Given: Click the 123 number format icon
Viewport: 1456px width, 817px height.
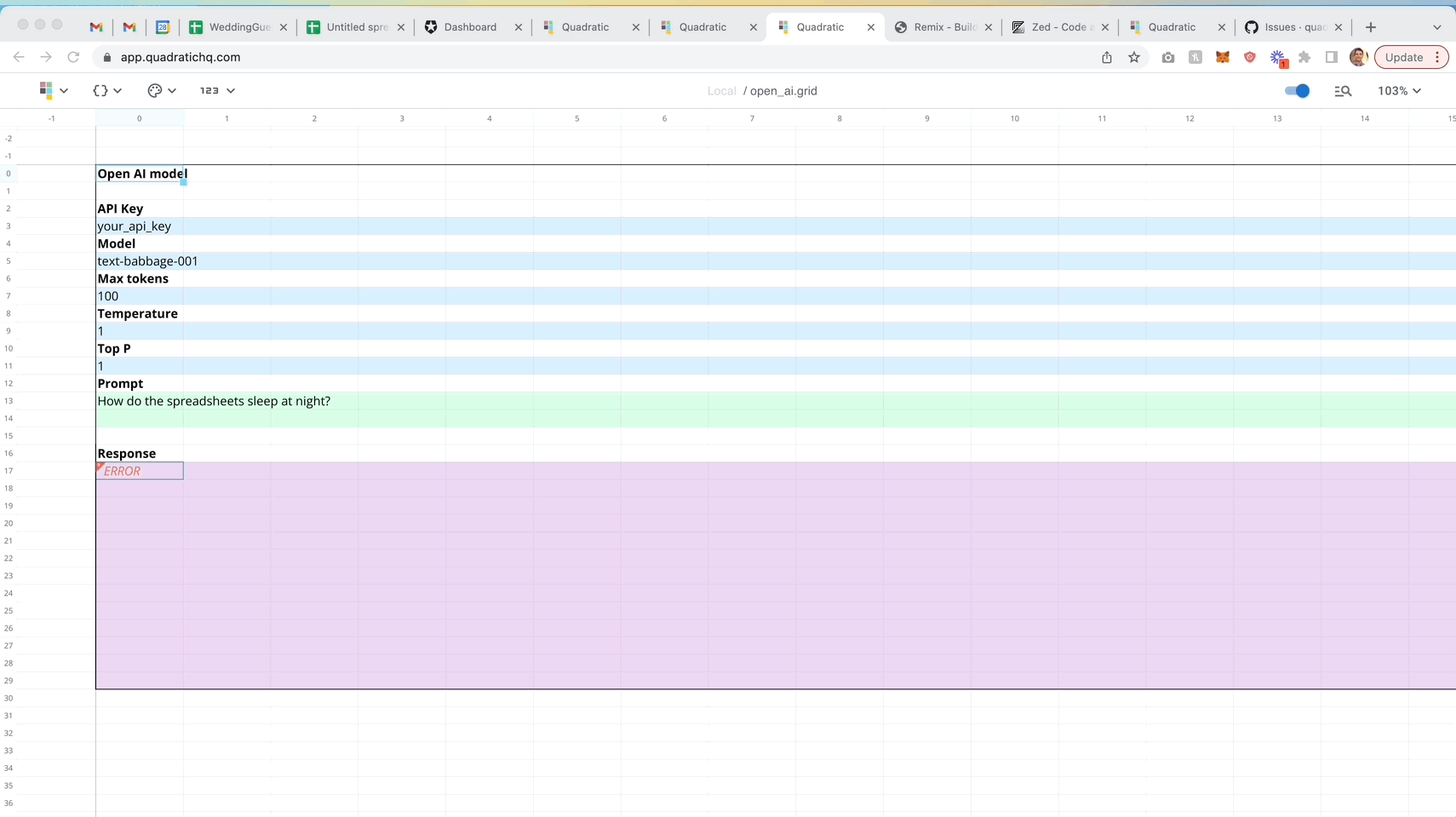Looking at the screenshot, I should (208, 90).
